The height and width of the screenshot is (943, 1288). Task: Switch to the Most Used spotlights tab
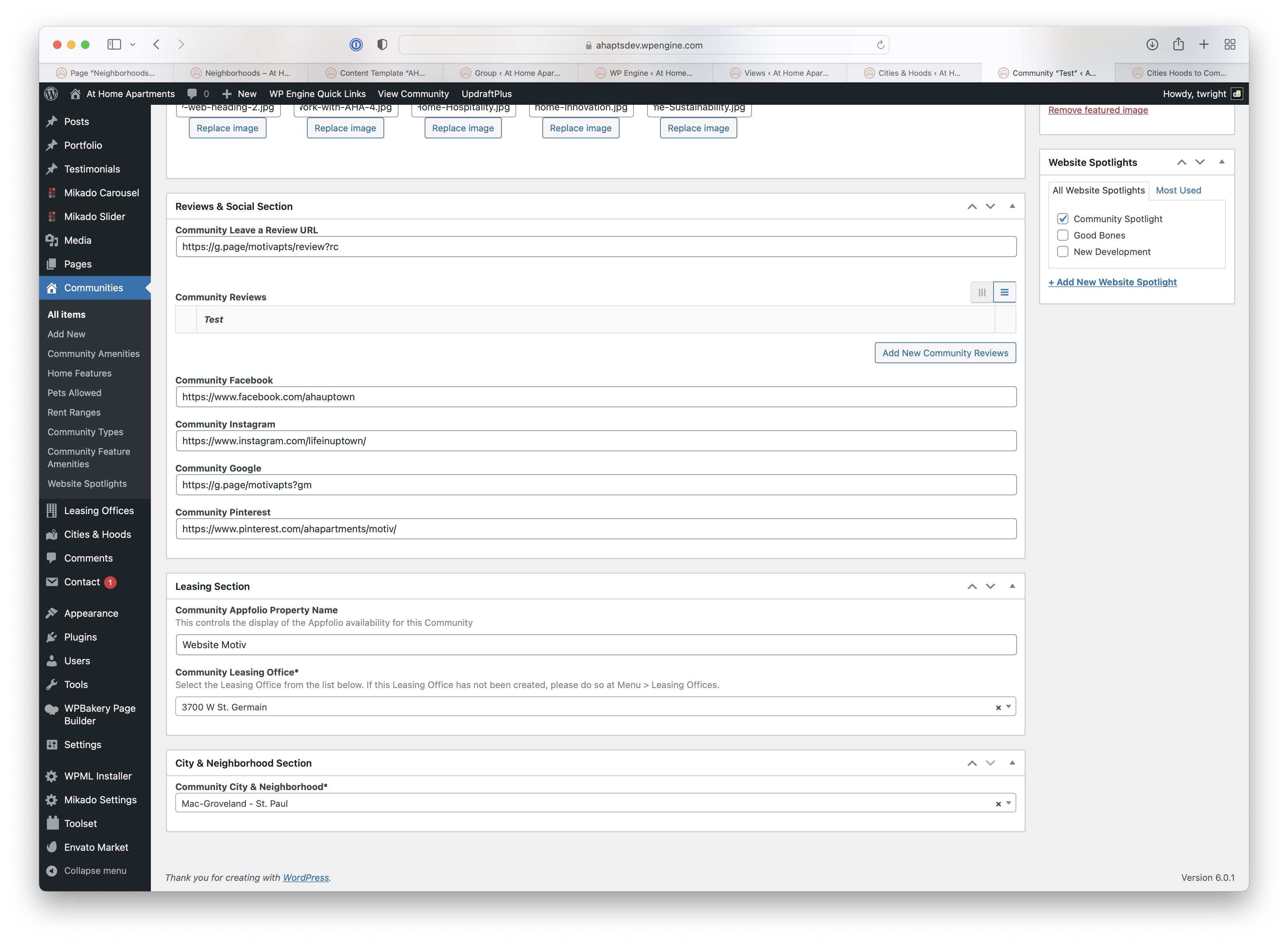(x=1178, y=191)
